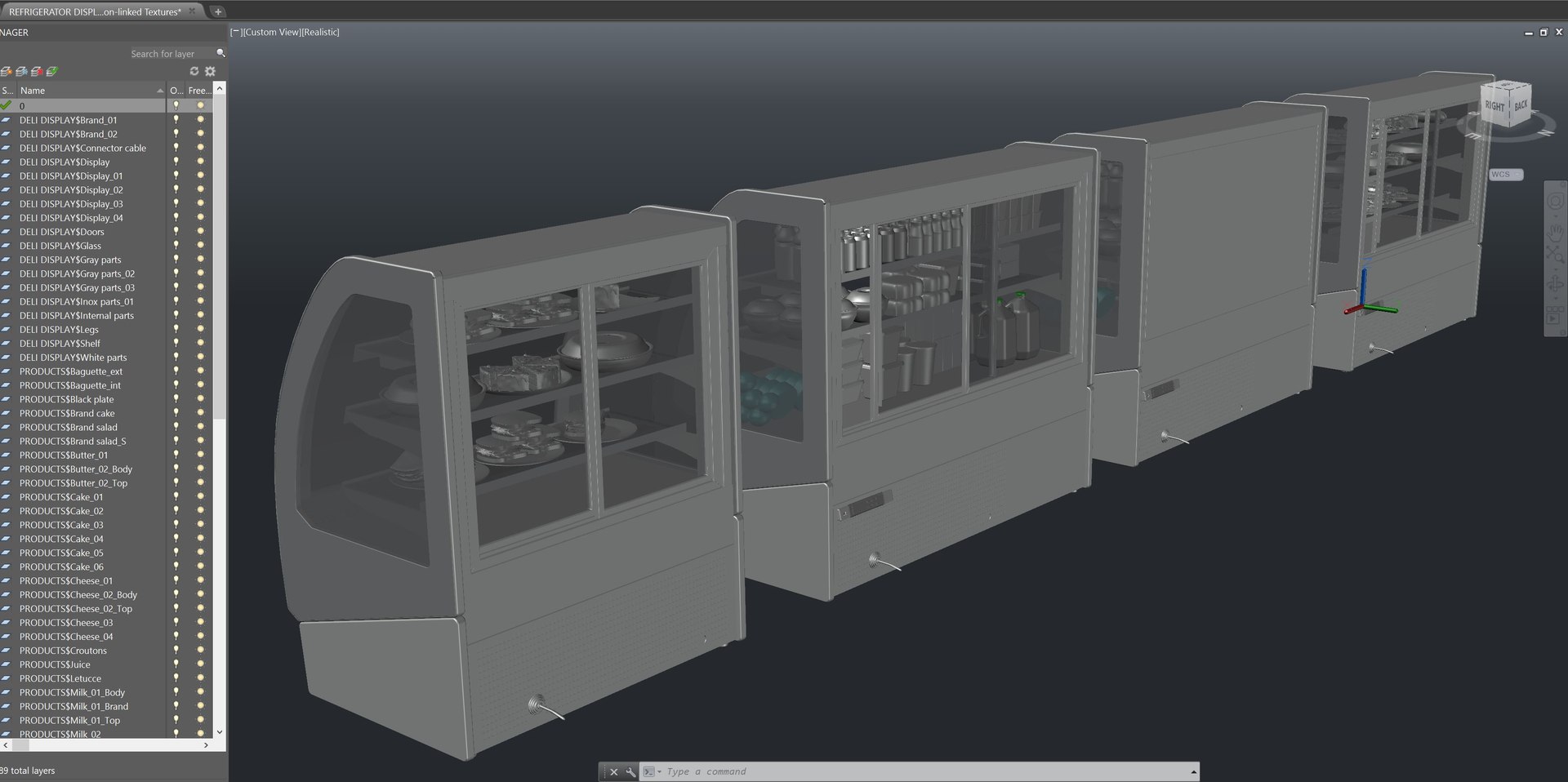Refresh the layer list
The height and width of the screenshot is (782, 1568).
(x=194, y=71)
